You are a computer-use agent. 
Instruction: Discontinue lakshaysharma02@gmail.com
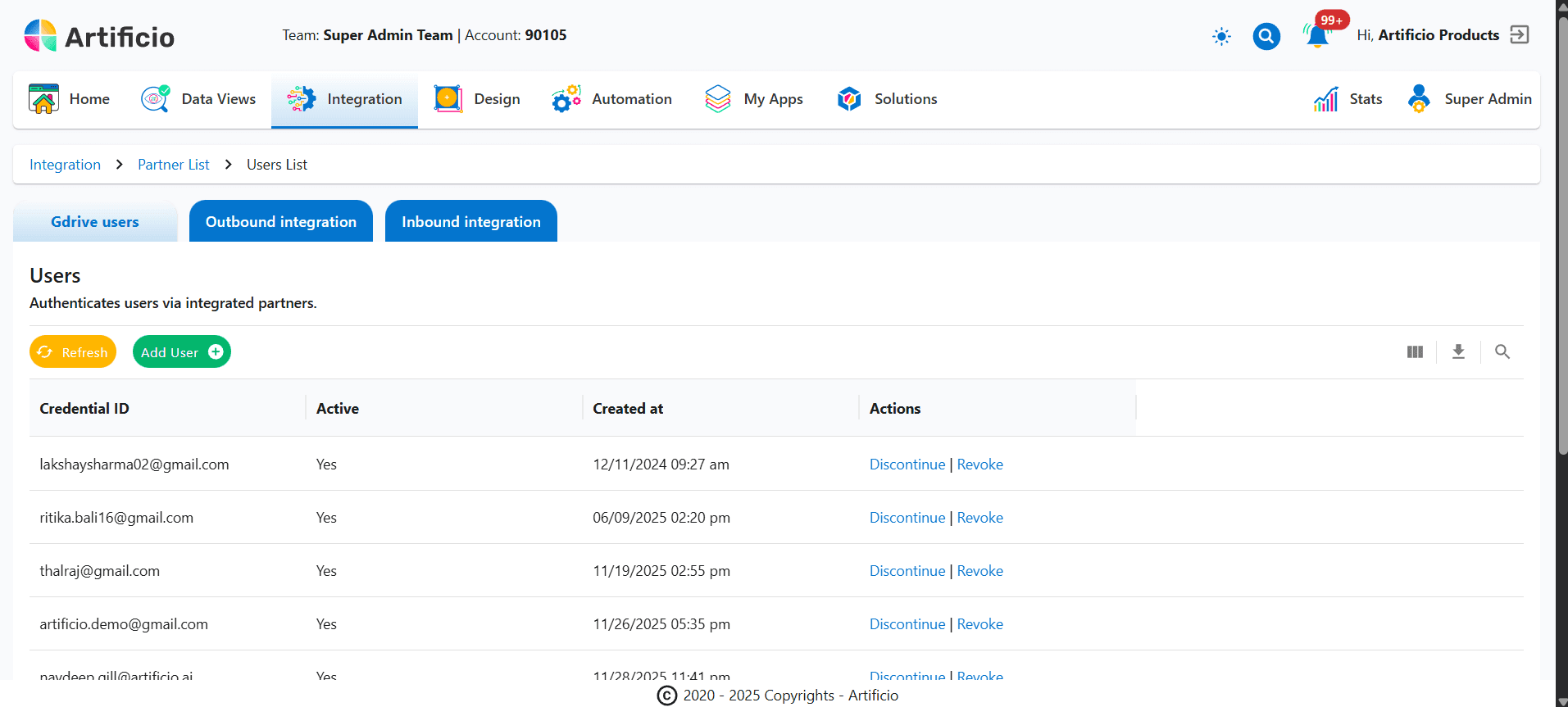click(907, 465)
